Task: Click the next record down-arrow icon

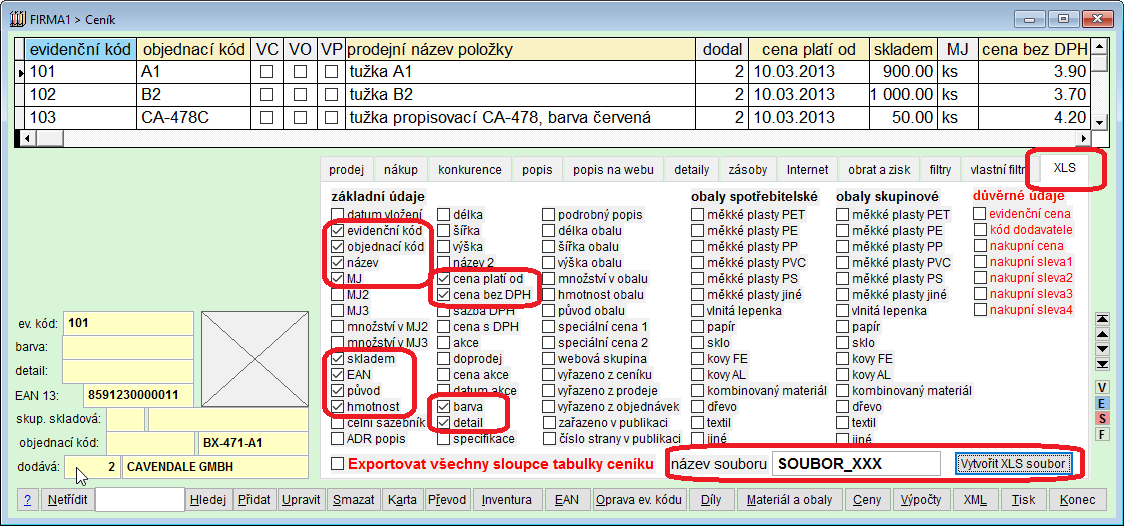Action: (1102, 349)
